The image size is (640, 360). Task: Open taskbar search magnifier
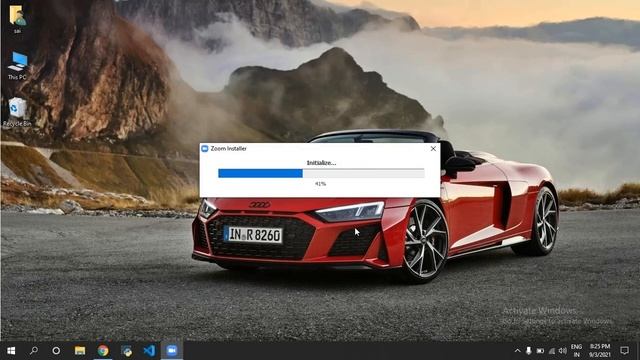[34, 351]
